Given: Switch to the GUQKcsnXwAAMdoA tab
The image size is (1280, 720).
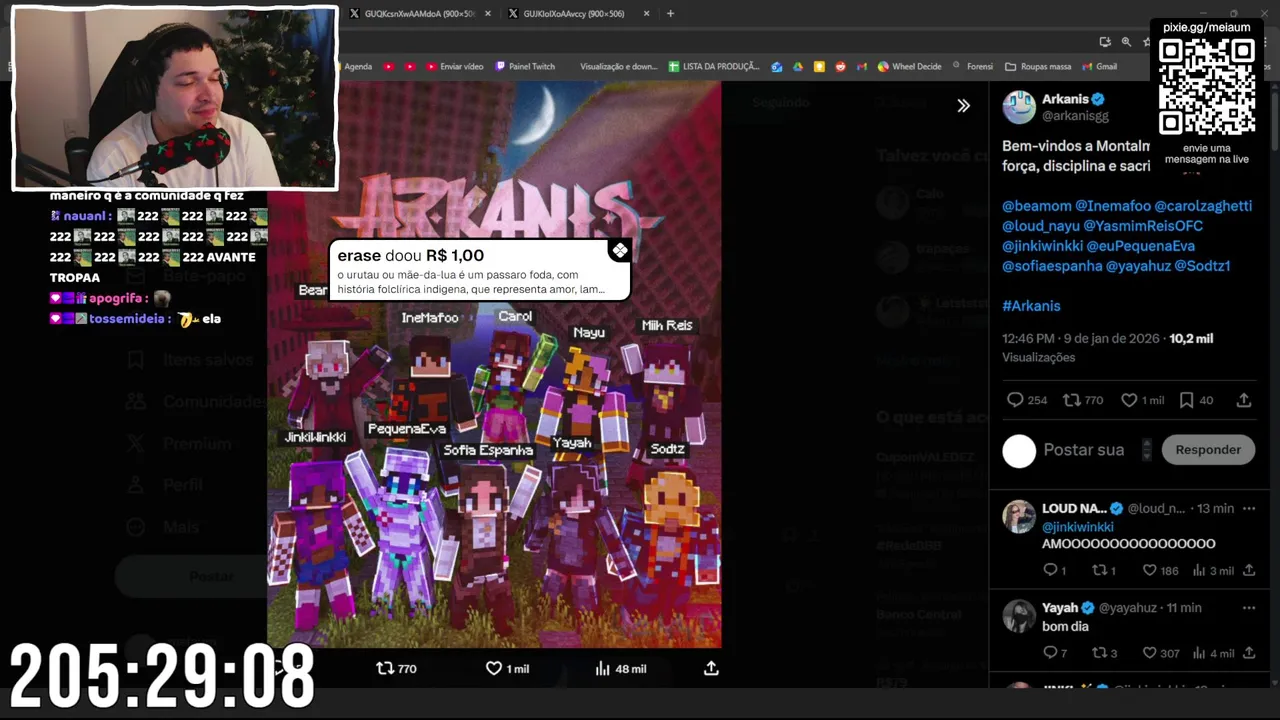Looking at the screenshot, I should coord(419,13).
